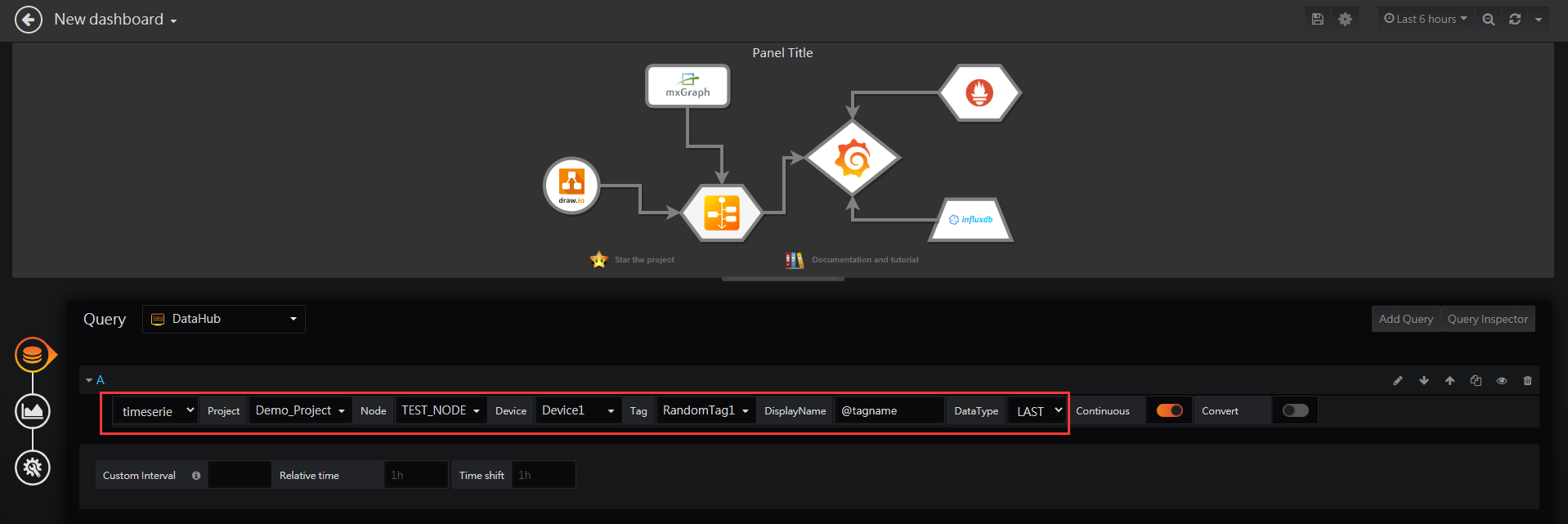Click the zoom out magnifier icon

tap(1489, 19)
